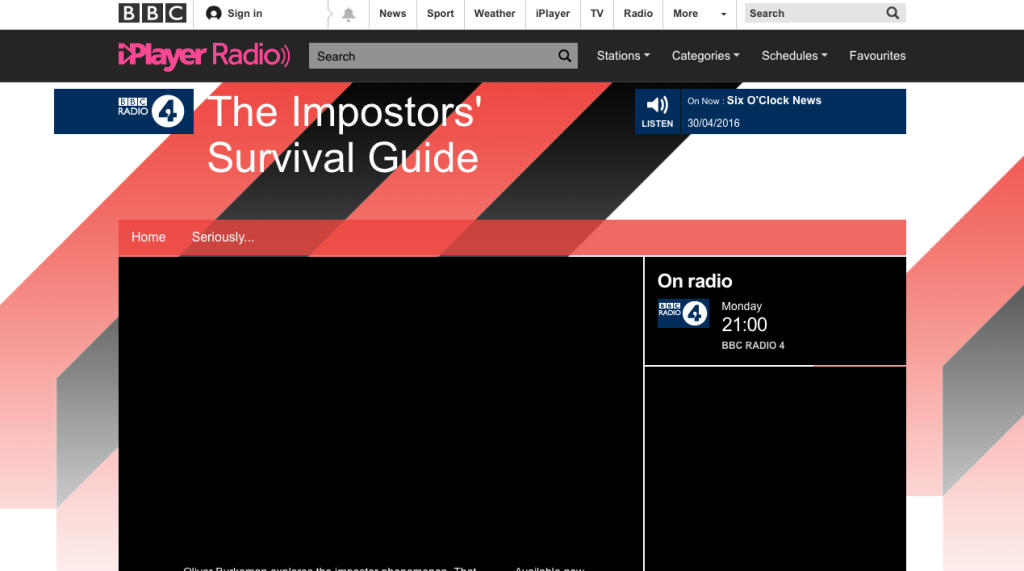Screen dimensions: 1024x571
Task: Open the Categories dropdown
Action: coord(705,56)
